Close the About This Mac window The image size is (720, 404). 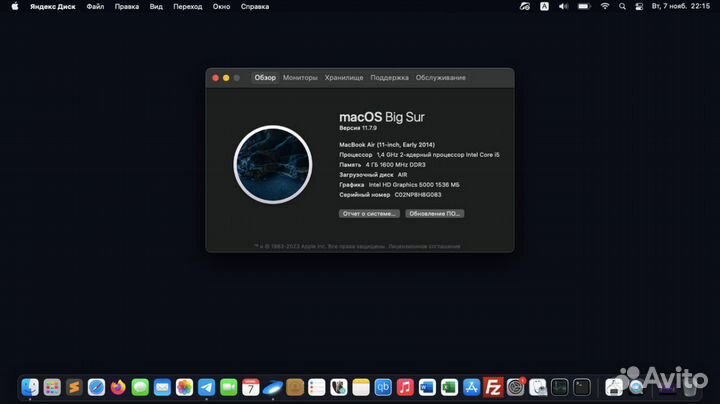coord(215,78)
